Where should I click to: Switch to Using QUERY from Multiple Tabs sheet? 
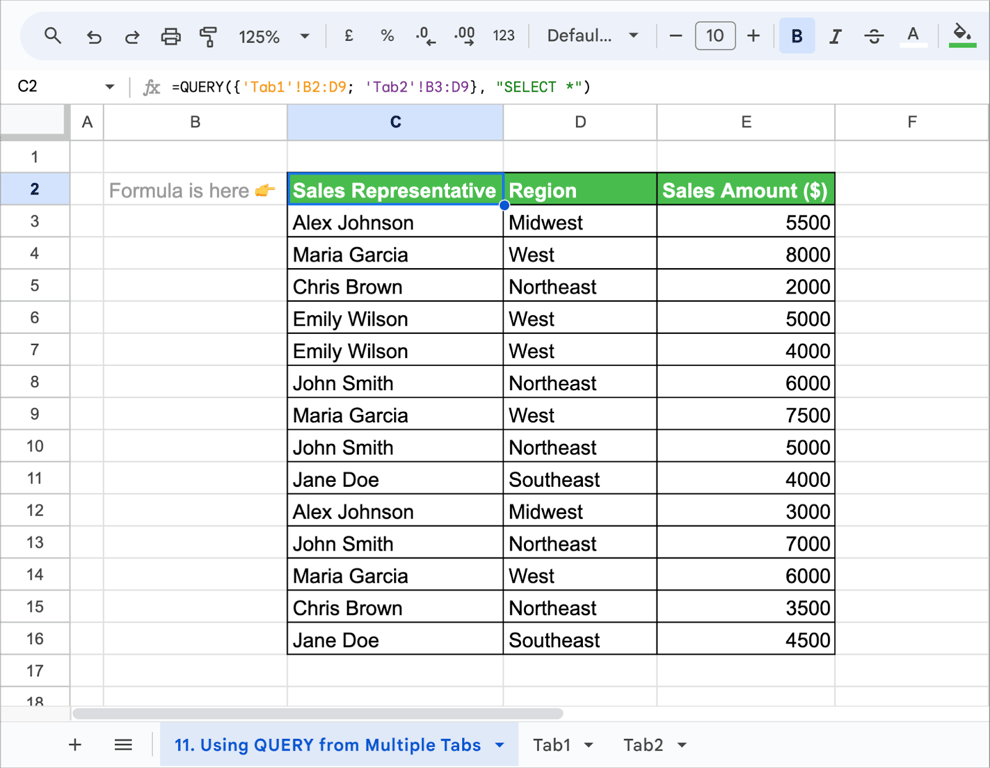(327, 745)
